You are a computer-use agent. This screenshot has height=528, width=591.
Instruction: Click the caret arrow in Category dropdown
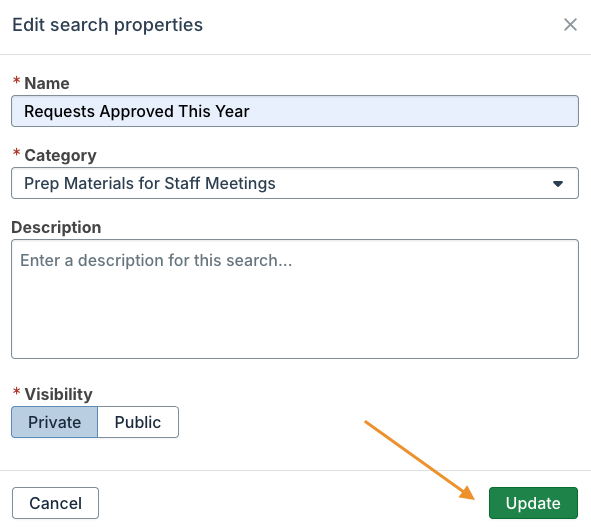558,184
